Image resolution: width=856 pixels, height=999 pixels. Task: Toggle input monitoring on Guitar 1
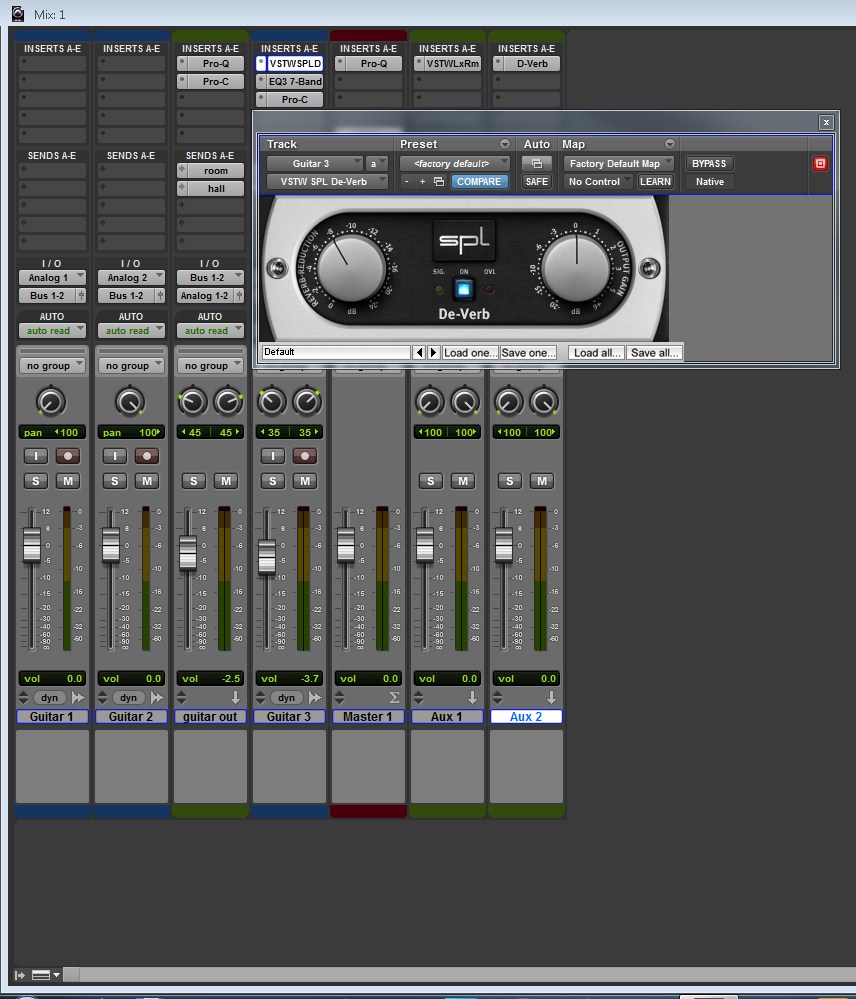(36, 456)
